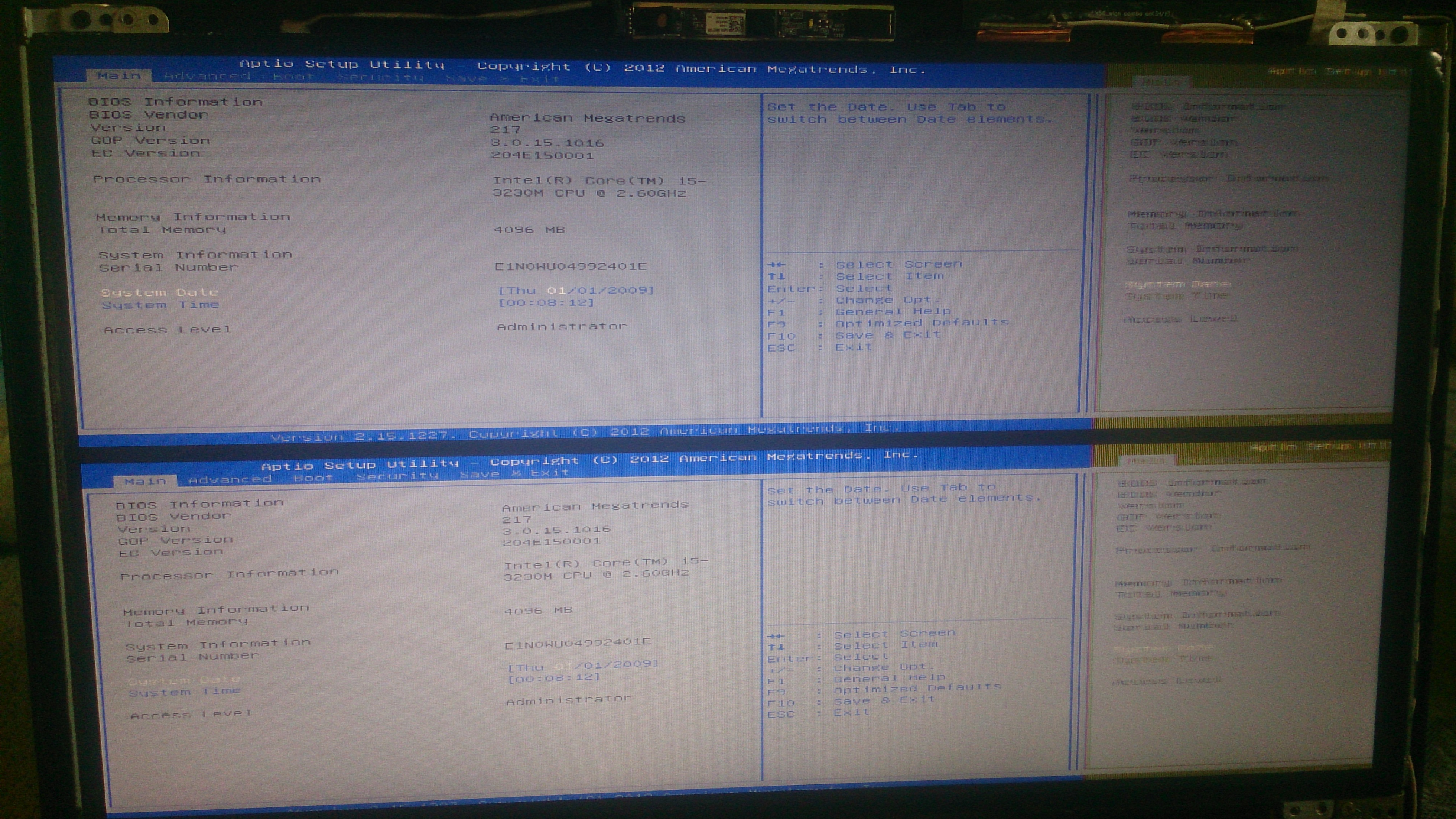Click 'Save & Exit' F10 hint in upper copy

[888, 335]
